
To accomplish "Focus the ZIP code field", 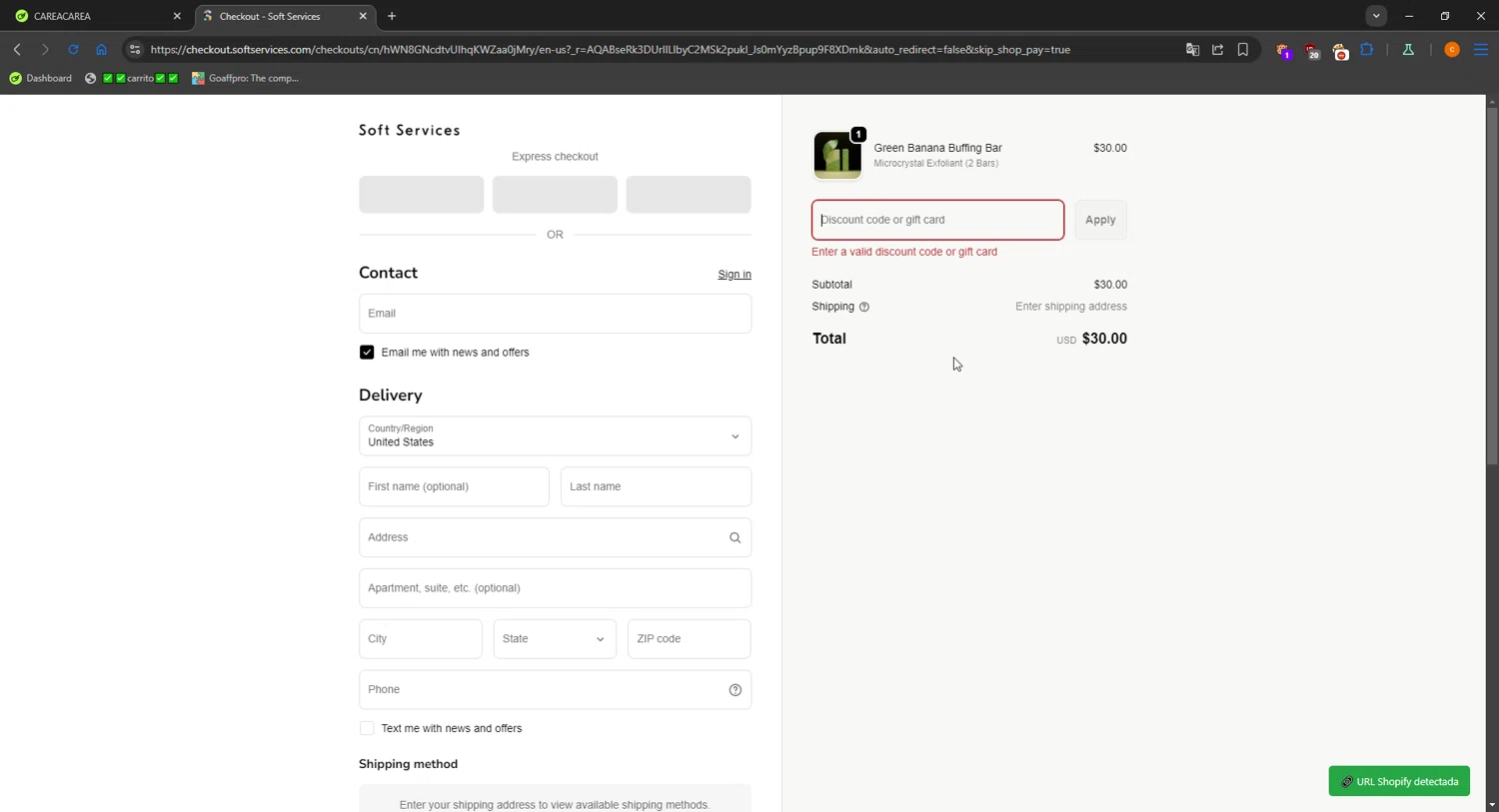I will (x=690, y=639).
